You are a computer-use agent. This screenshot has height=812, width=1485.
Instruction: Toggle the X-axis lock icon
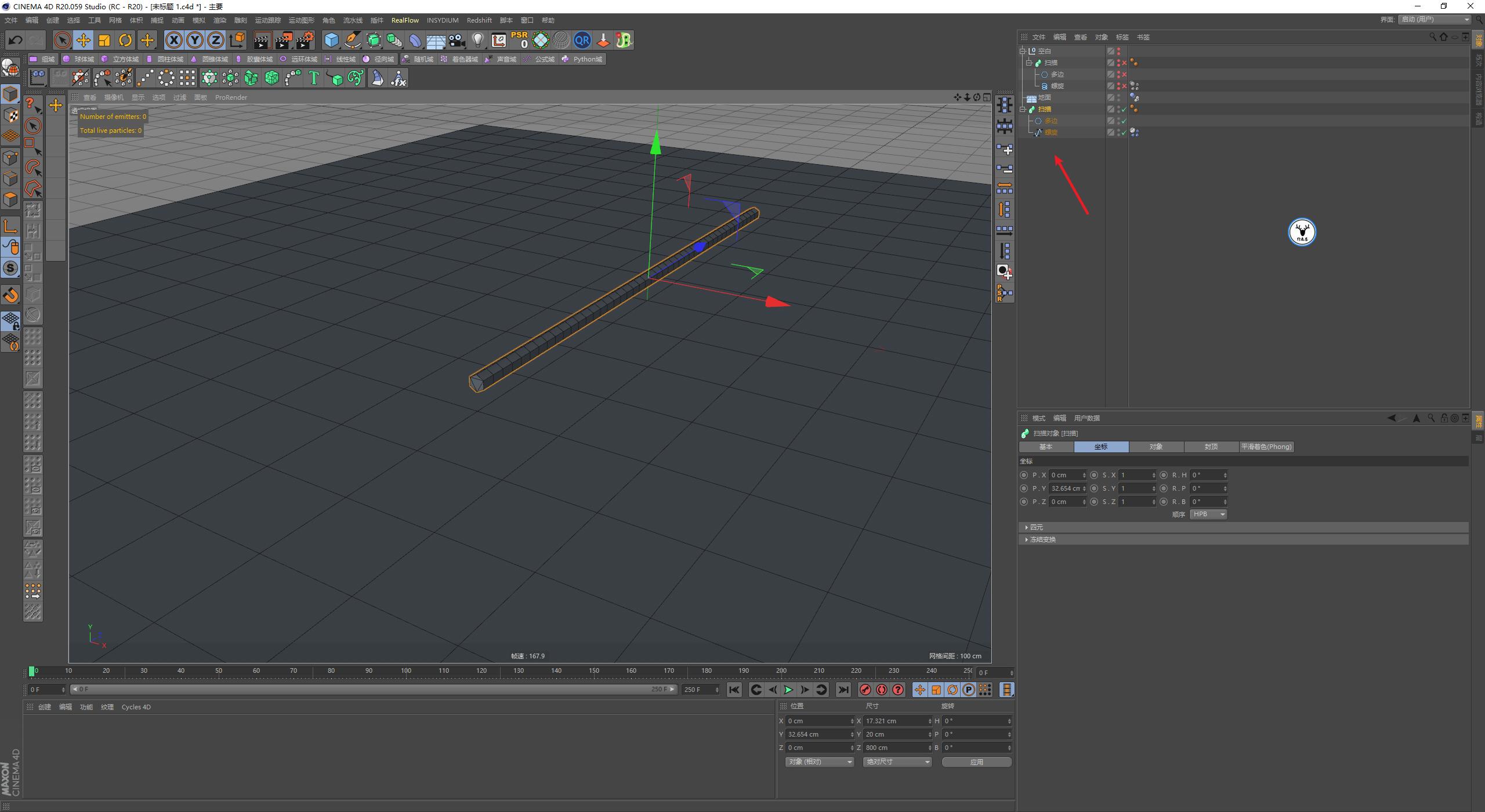pyautogui.click(x=174, y=40)
